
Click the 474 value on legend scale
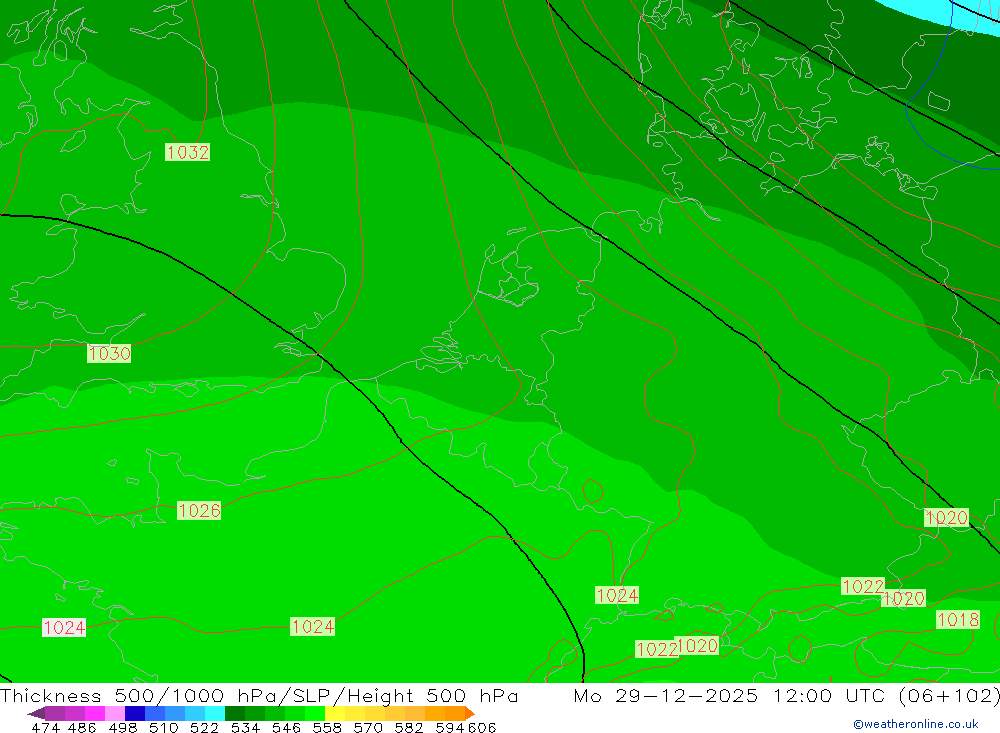45,728
